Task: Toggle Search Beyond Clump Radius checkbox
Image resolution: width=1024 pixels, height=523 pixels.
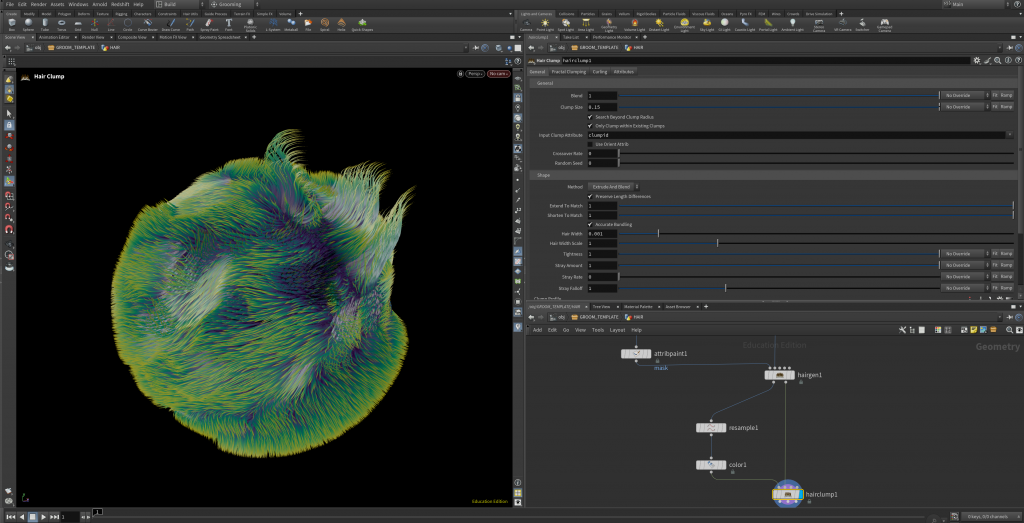Action: (590, 117)
